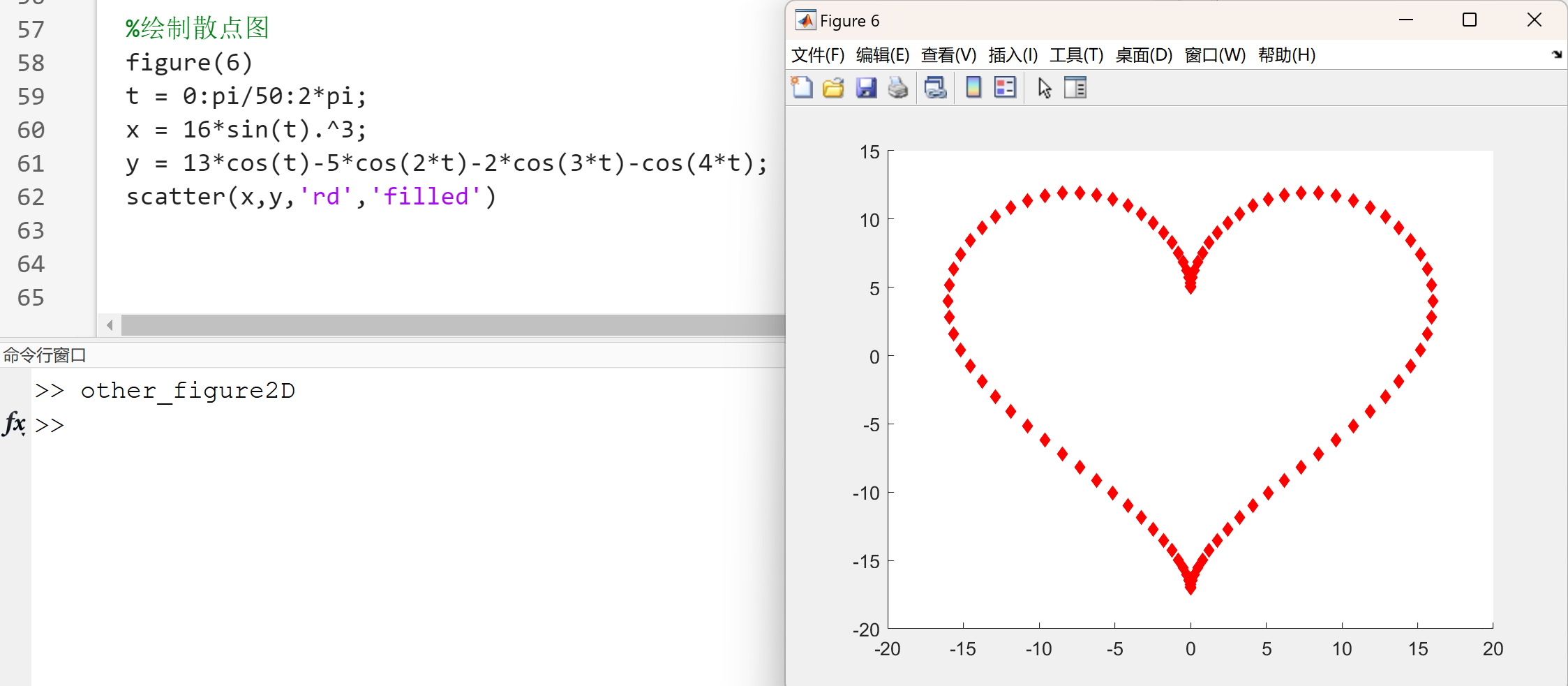Maximize the Figure 6 window

tap(1470, 20)
